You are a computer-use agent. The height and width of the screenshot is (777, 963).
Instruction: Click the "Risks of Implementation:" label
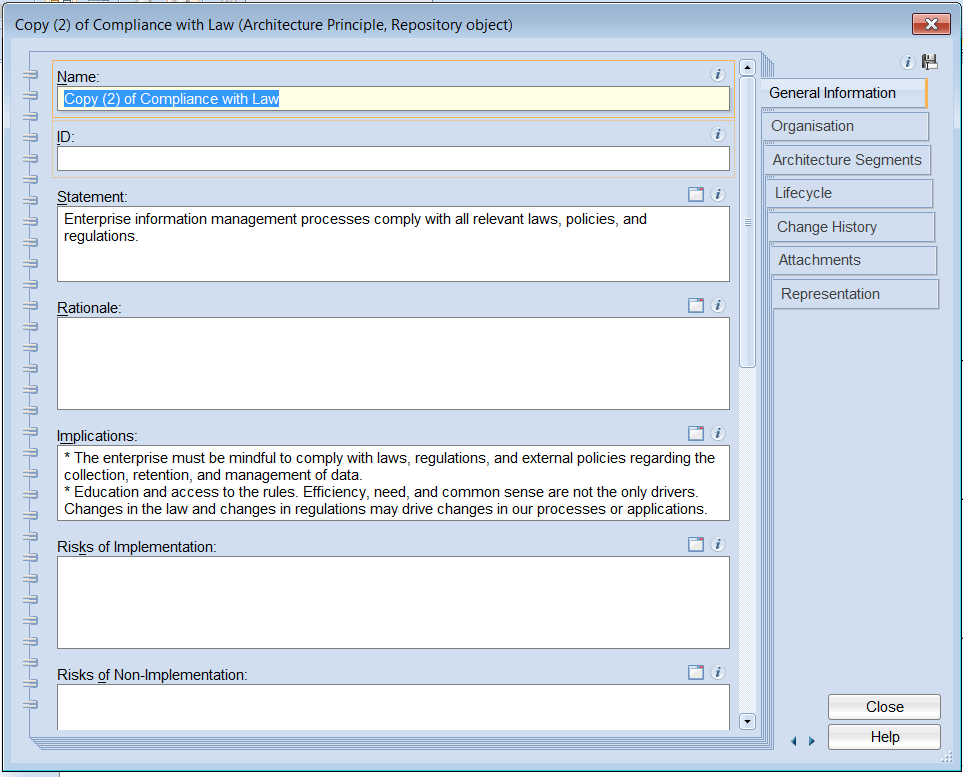tap(136, 547)
